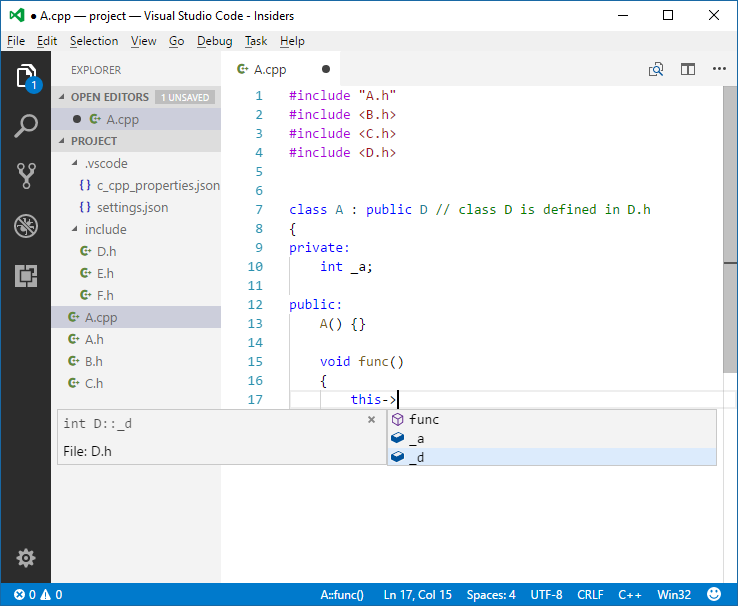
Task: Open the Source Control view icon
Action: pos(26,176)
